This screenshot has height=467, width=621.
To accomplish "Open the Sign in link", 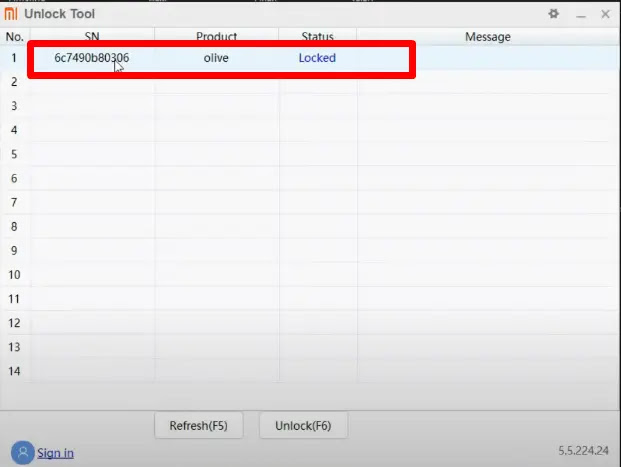I will 55,453.
